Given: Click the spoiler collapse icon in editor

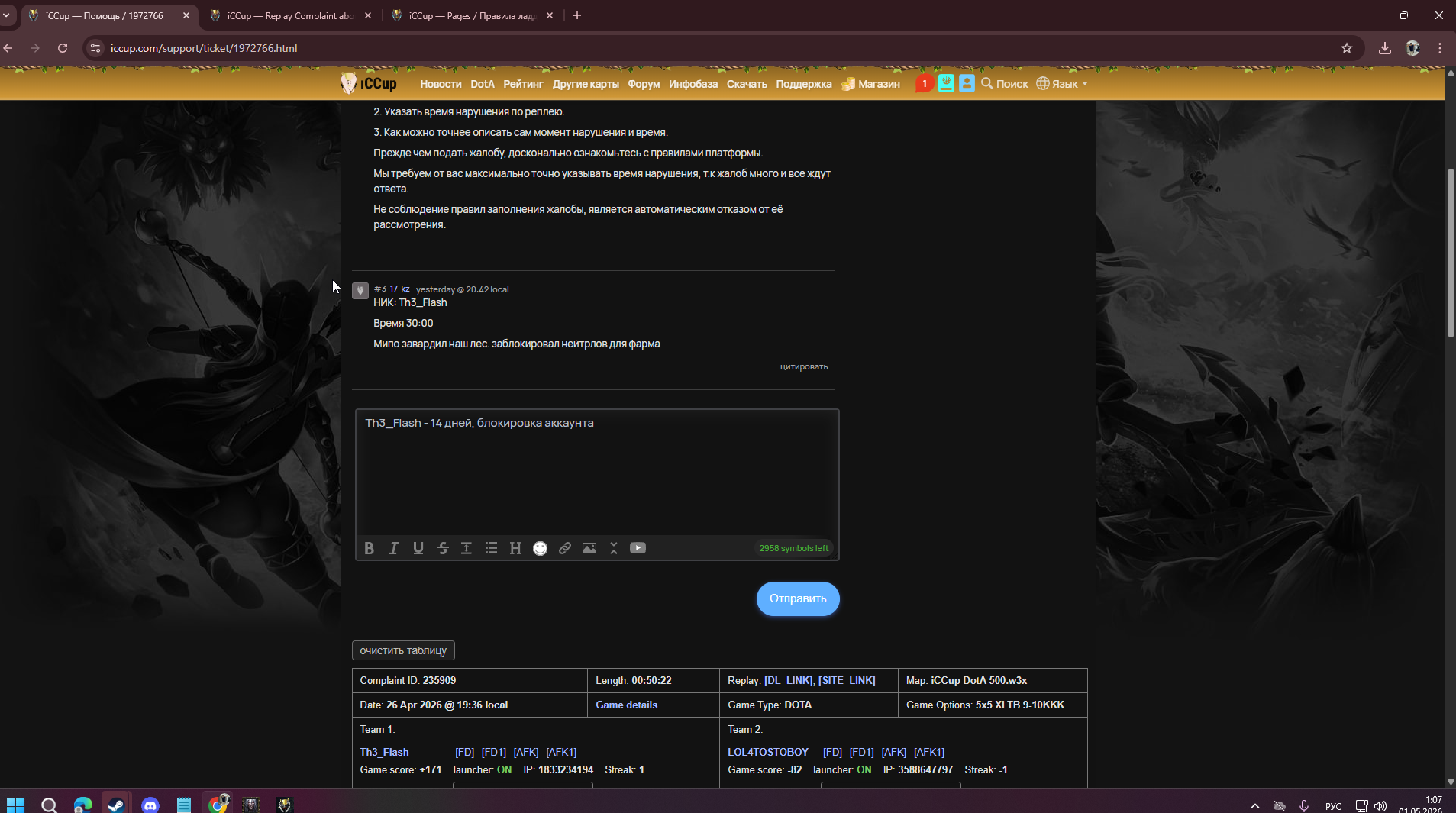Looking at the screenshot, I should pyautogui.click(x=614, y=548).
